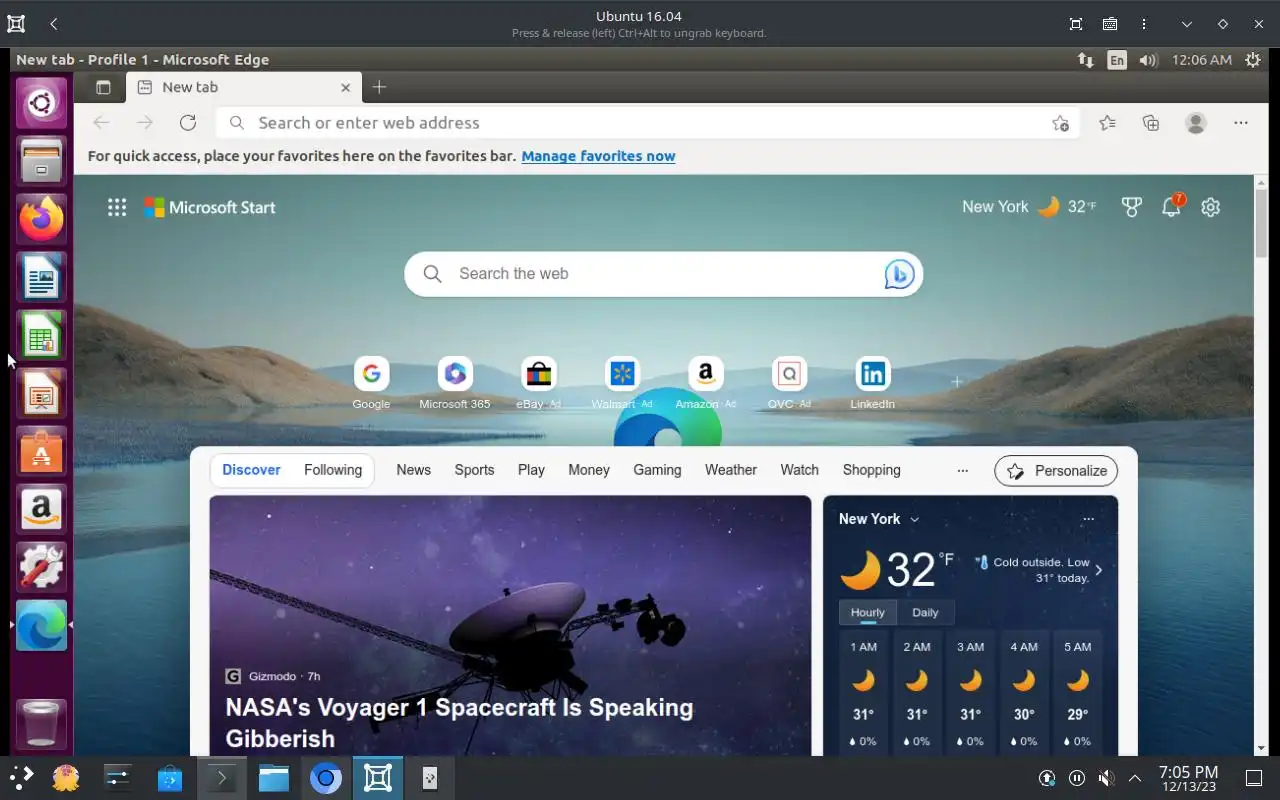Open the Edge tab actions menu icon
Image resolution: width=1280 pixels, height=800 pixels.
point(103,87)
